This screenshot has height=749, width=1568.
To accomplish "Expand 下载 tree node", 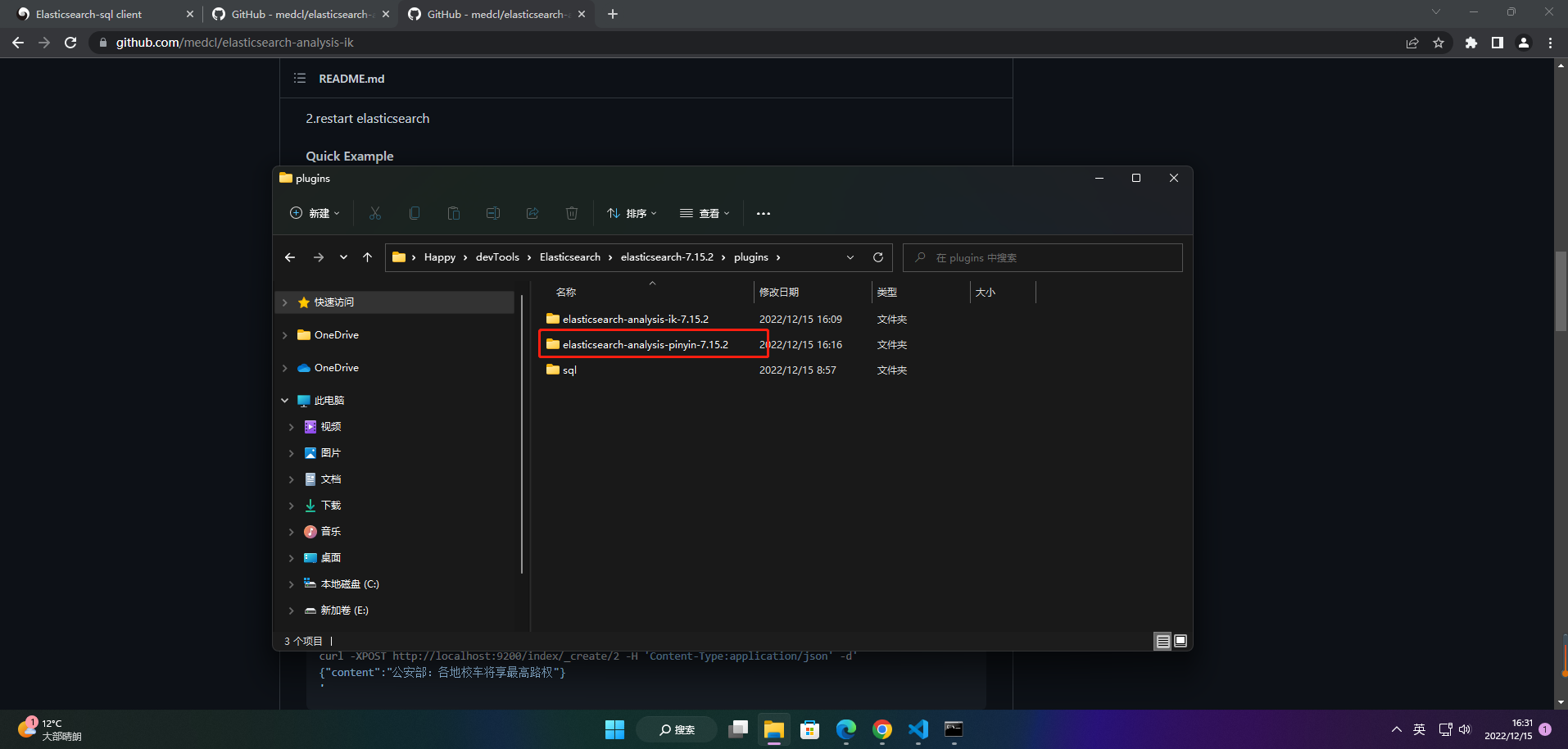I will (291, 506).
